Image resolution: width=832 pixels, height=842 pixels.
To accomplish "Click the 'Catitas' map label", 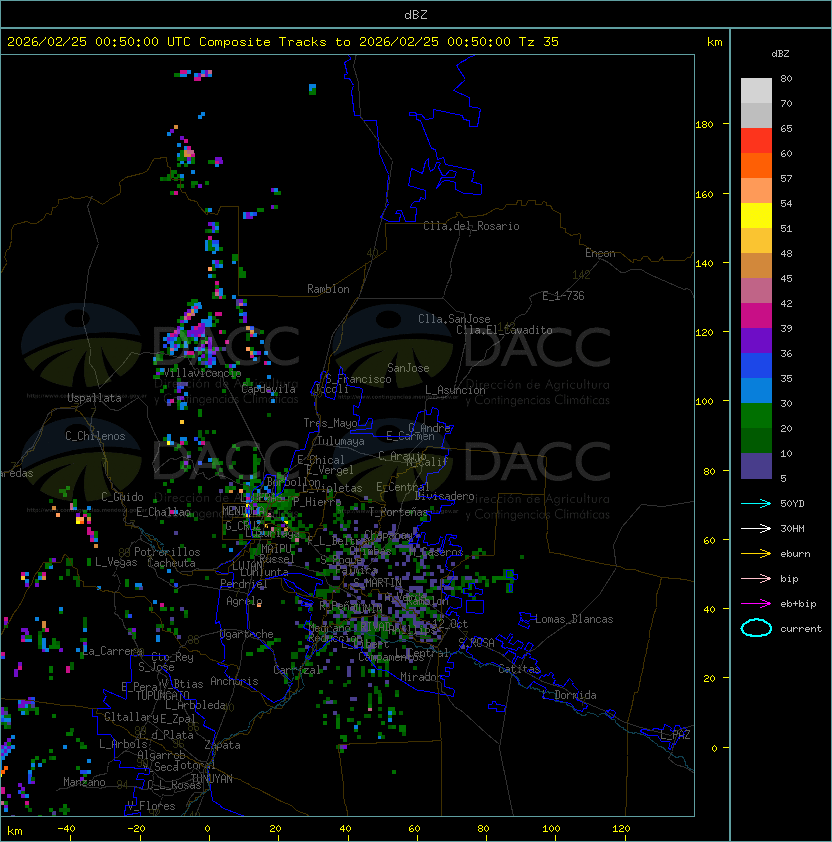I will point(519,669).
